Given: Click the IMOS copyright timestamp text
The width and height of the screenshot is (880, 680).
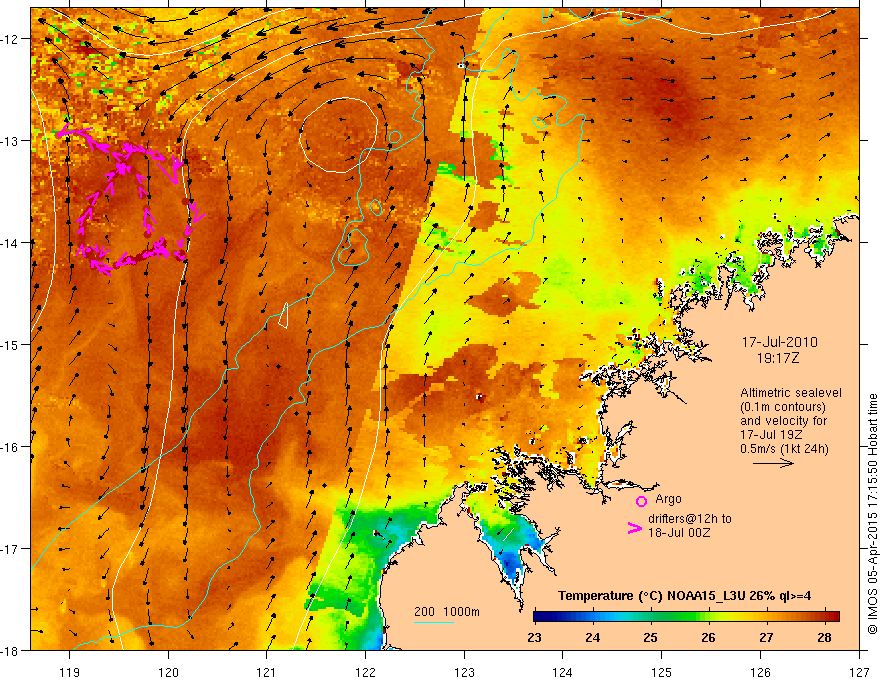Looking at the screenshot, I should click(872, 514).
